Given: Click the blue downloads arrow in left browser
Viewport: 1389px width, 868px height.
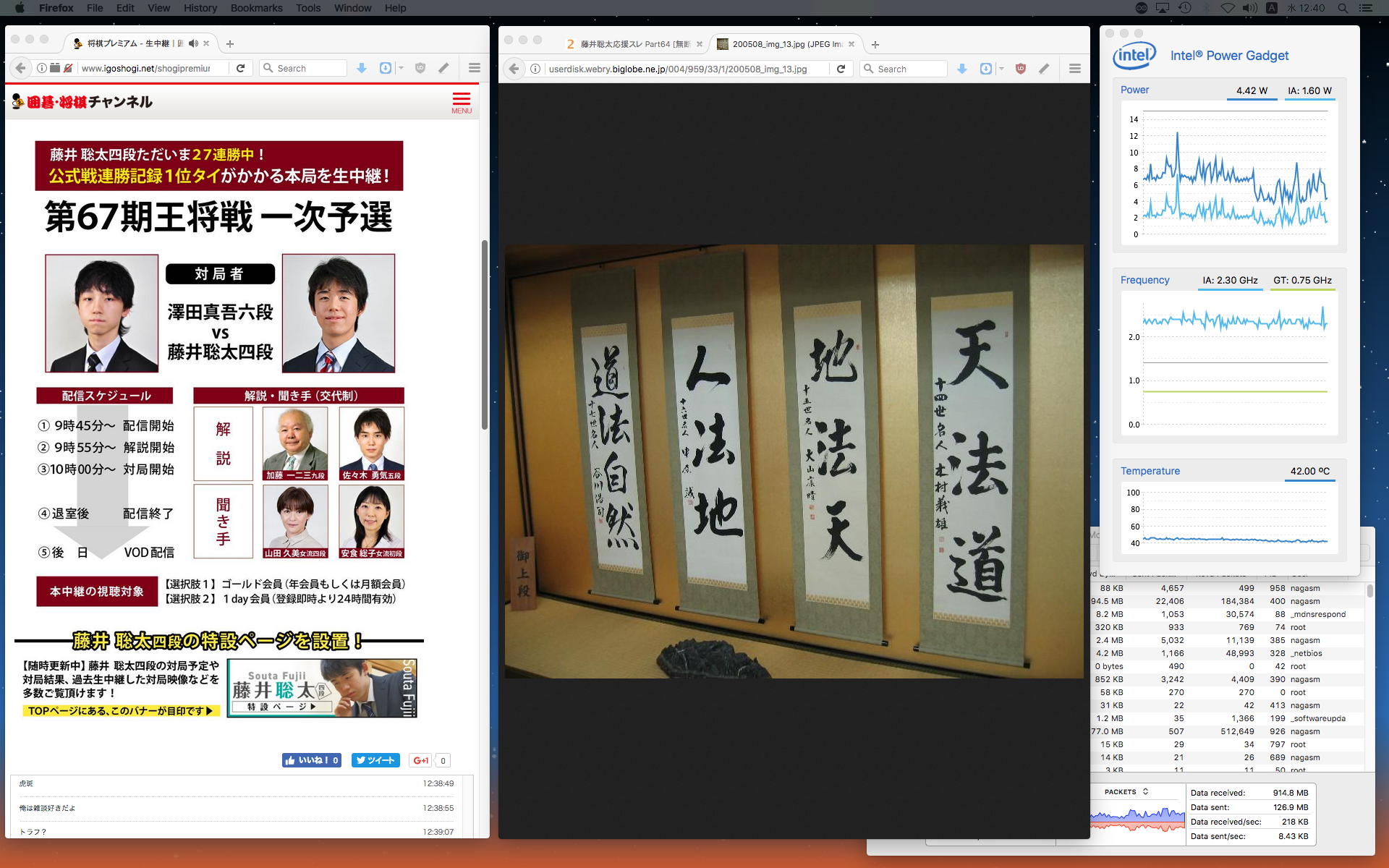Looking at the screenshot, I should tap(362, 68).
